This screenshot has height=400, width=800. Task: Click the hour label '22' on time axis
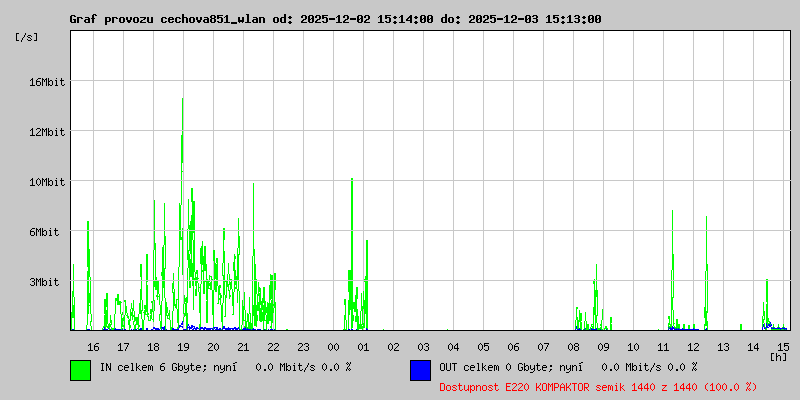pos(273,347)
